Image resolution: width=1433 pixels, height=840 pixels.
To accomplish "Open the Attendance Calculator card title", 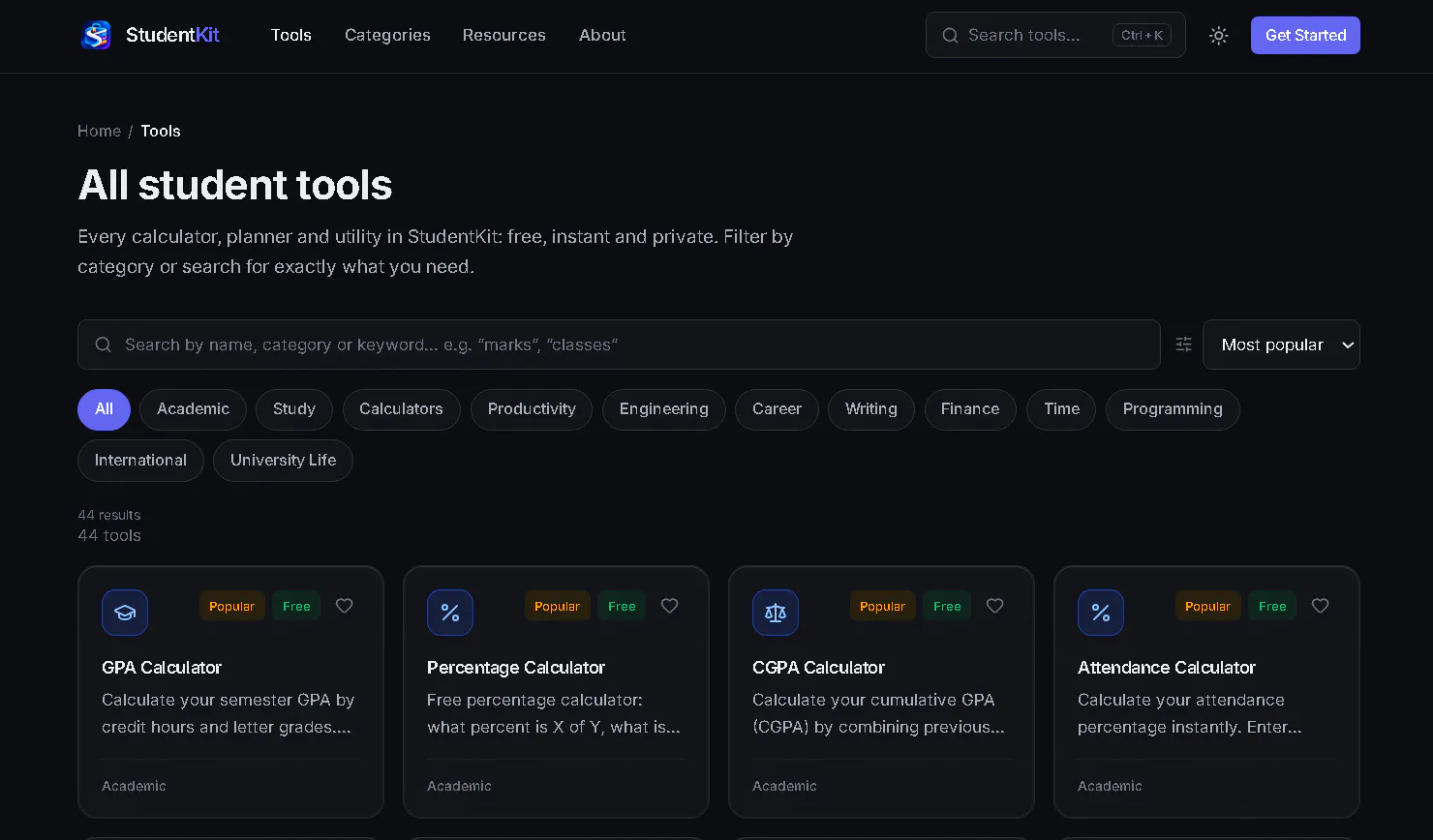I will click(x=1167, y=668).
